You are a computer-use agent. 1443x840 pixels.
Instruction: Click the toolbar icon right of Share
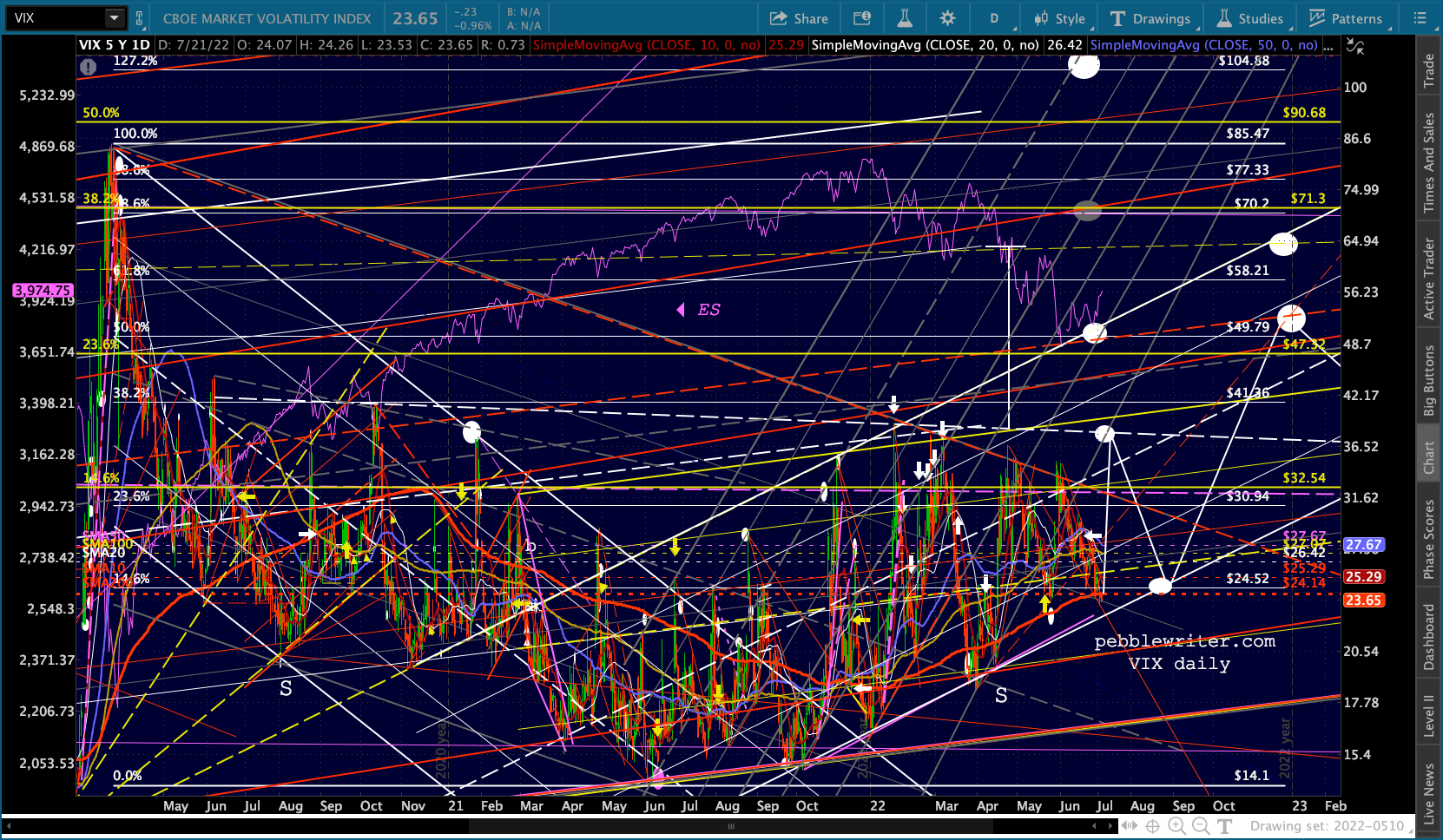[x=862, y=18]
